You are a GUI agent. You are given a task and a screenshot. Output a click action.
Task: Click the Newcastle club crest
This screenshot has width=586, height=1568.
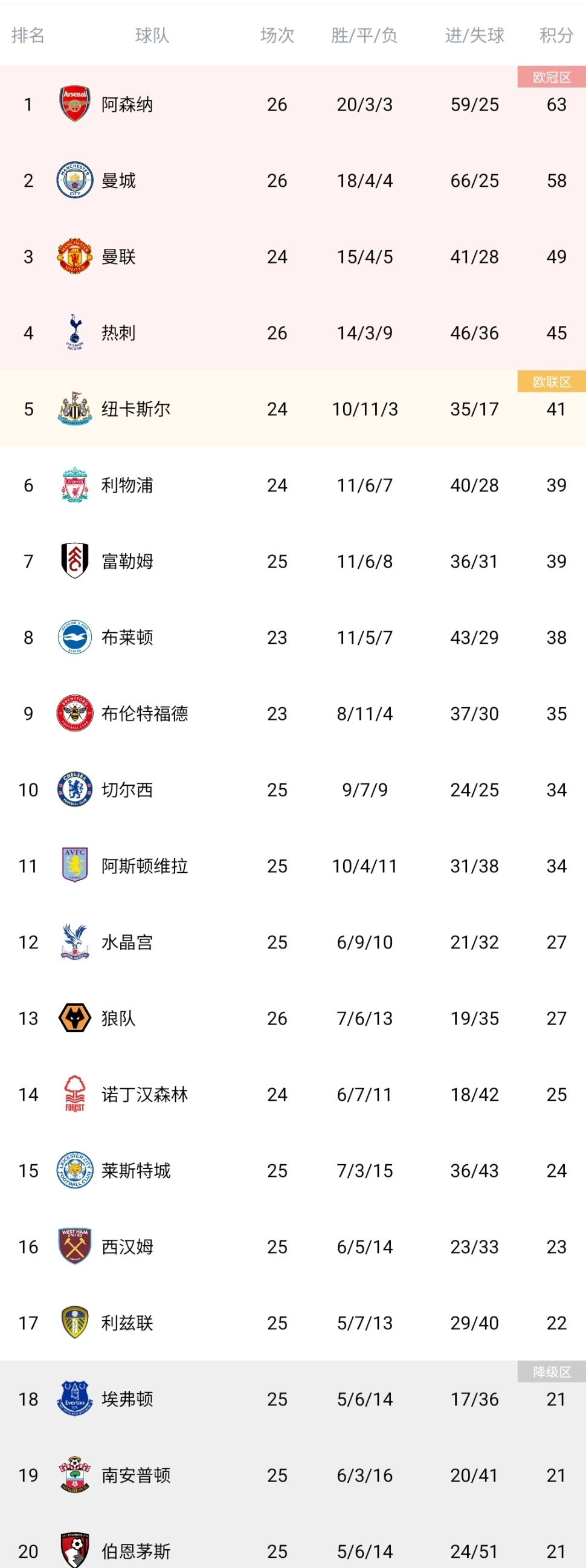click(x=75, y=409)
